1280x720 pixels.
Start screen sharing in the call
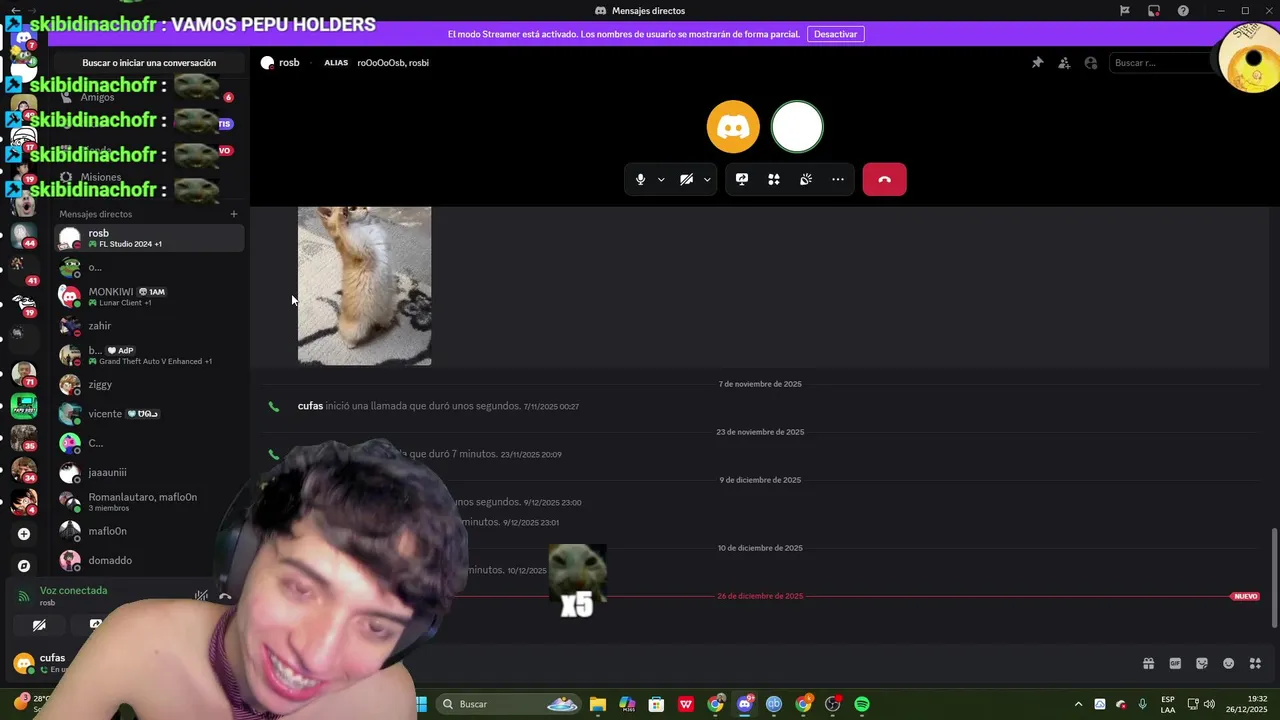click(x=742, y=180)
